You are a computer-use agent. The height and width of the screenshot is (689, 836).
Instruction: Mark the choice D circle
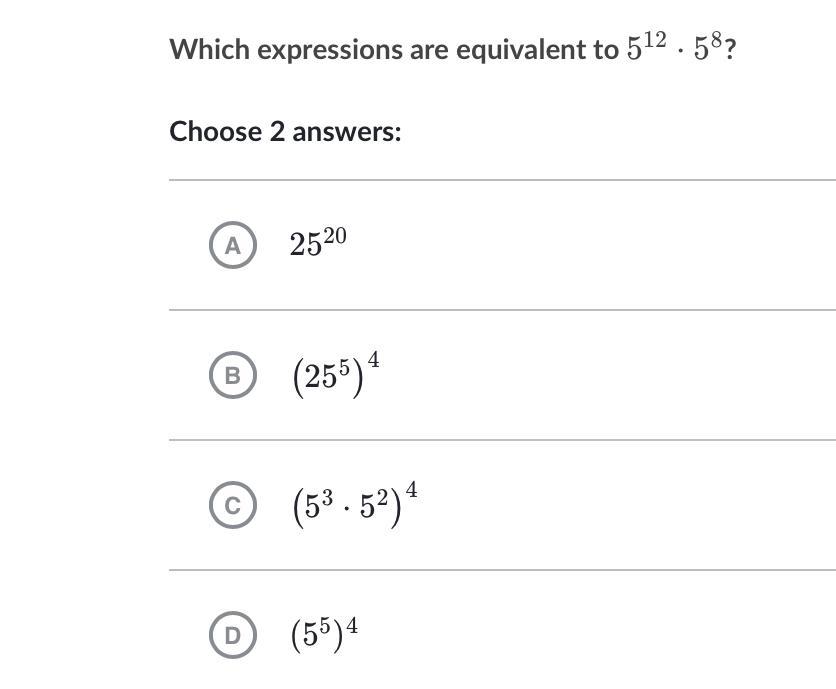[x=233, y=636]
